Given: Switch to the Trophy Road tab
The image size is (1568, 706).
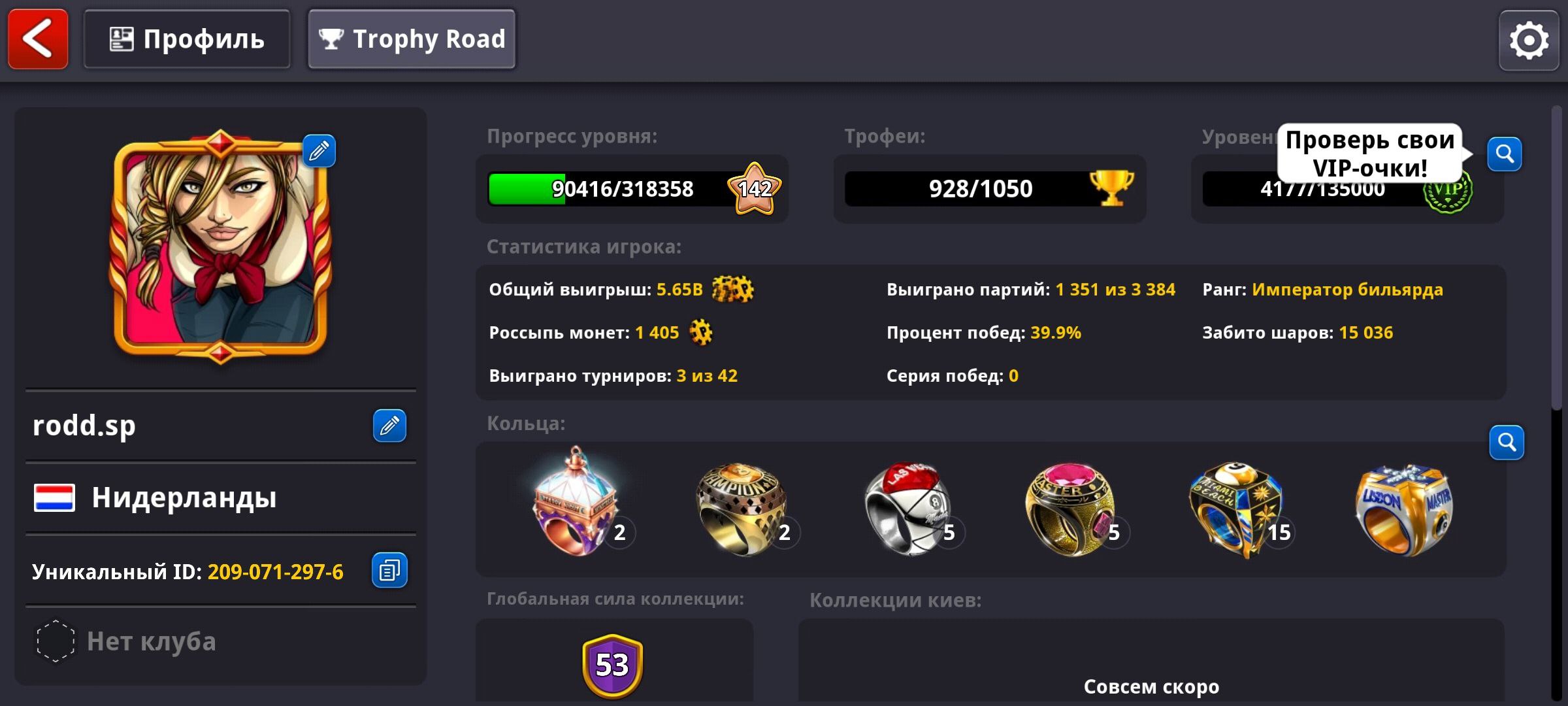Looking at the screenshot, I should [412, 39].
